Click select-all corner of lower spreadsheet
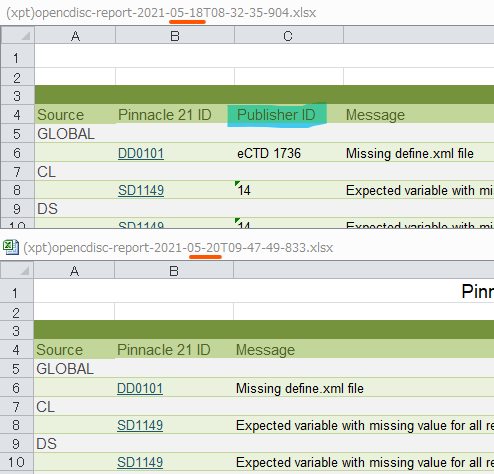The height and width of the screenshot is (474, 494). [17, 270]
